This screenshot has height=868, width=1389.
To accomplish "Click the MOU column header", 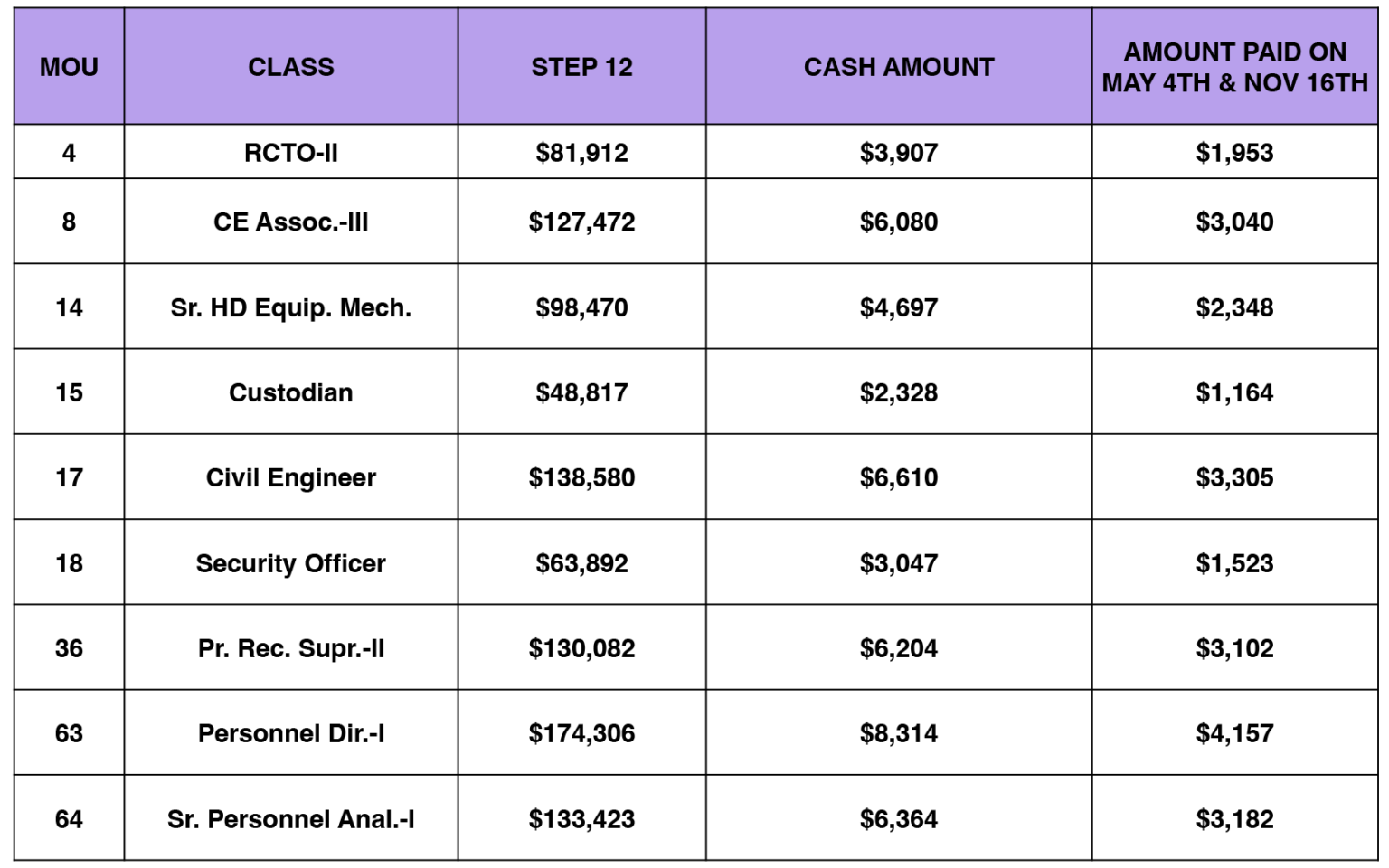I will pyautogui.click(x=69, y=67).
